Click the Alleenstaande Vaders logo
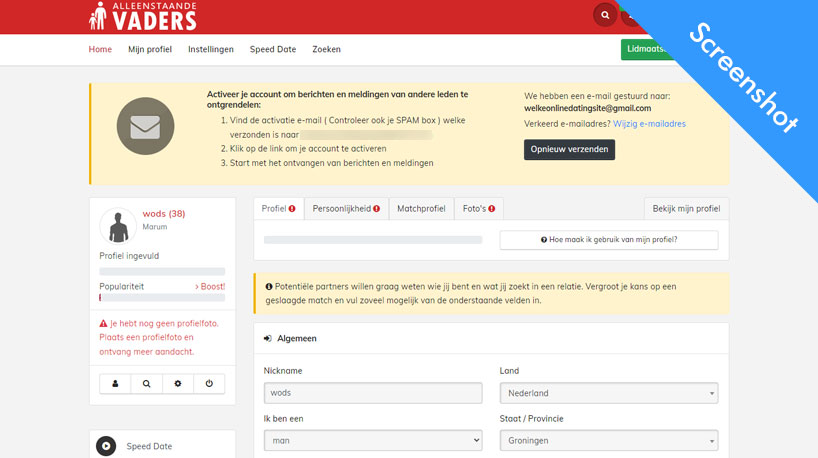The height and width of the screenshot is (458, 818). (x=143, y=16)
